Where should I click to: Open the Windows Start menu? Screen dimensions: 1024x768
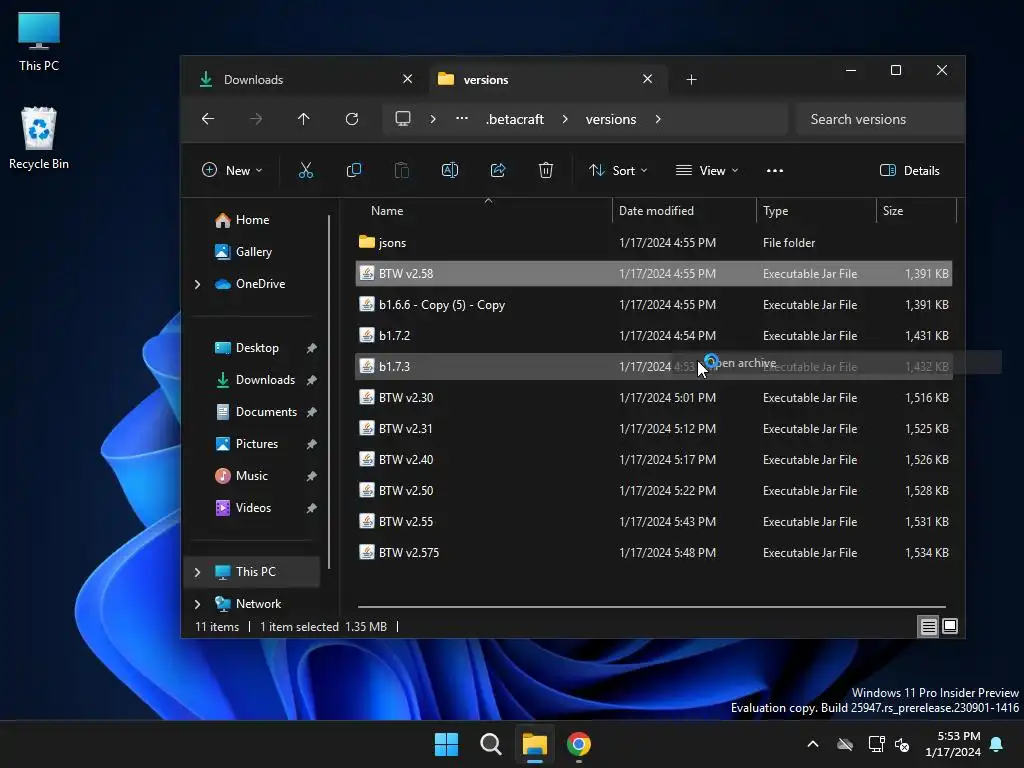click(x=447, y=744)
